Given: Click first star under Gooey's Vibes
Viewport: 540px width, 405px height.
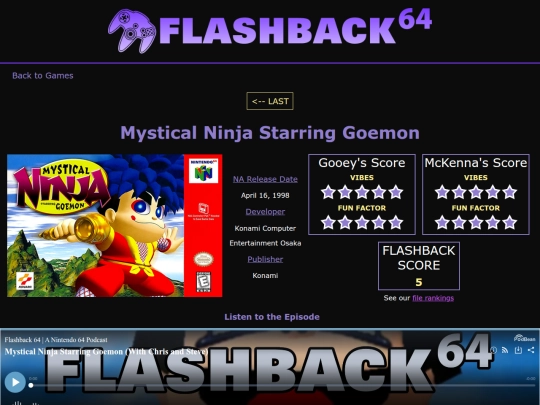Looking at the screenshot, I should (328, 192).
